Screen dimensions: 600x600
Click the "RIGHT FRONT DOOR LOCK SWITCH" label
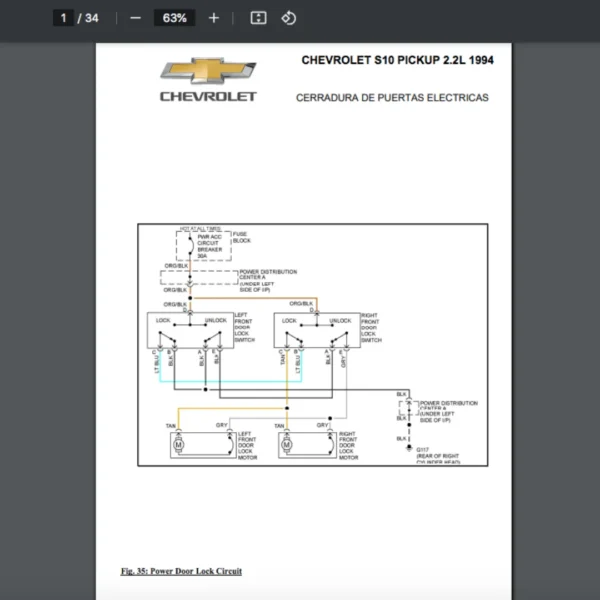pyautogui.click(x=371, y=328)
